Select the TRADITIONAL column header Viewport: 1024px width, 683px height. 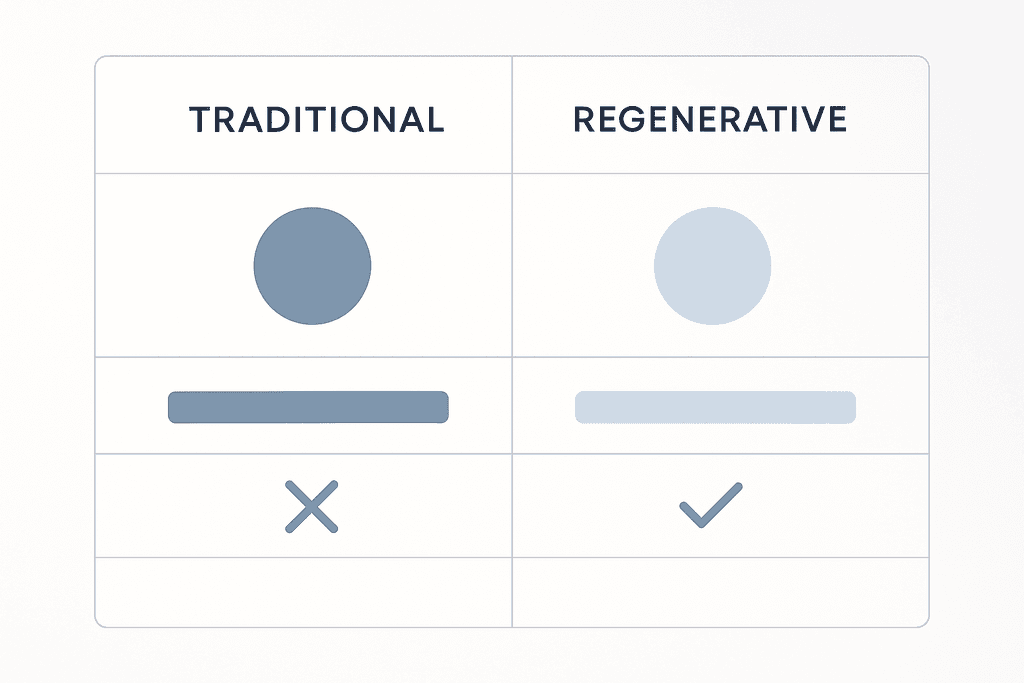[x=316, y=119]
